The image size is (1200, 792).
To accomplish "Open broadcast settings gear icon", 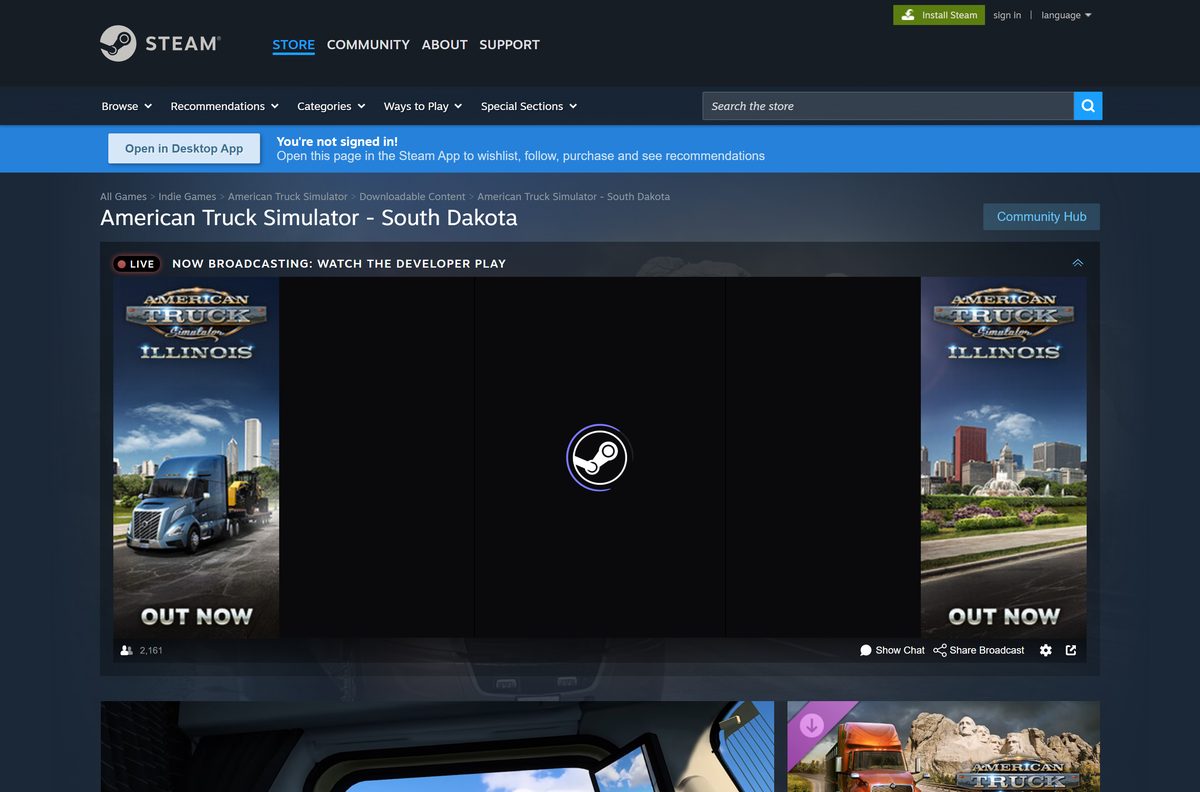I will 1045,650.
